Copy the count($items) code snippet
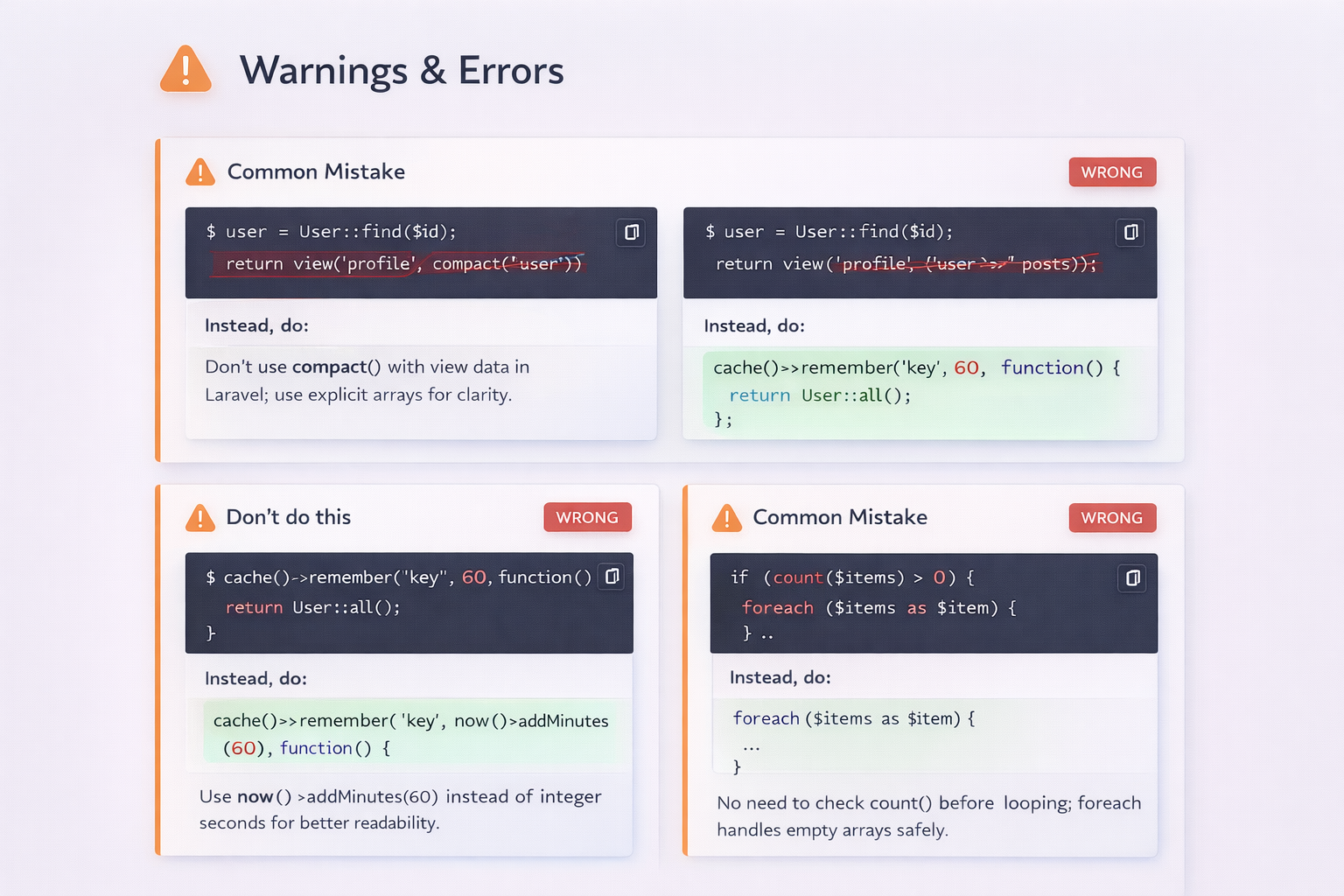 [1132, 578]
